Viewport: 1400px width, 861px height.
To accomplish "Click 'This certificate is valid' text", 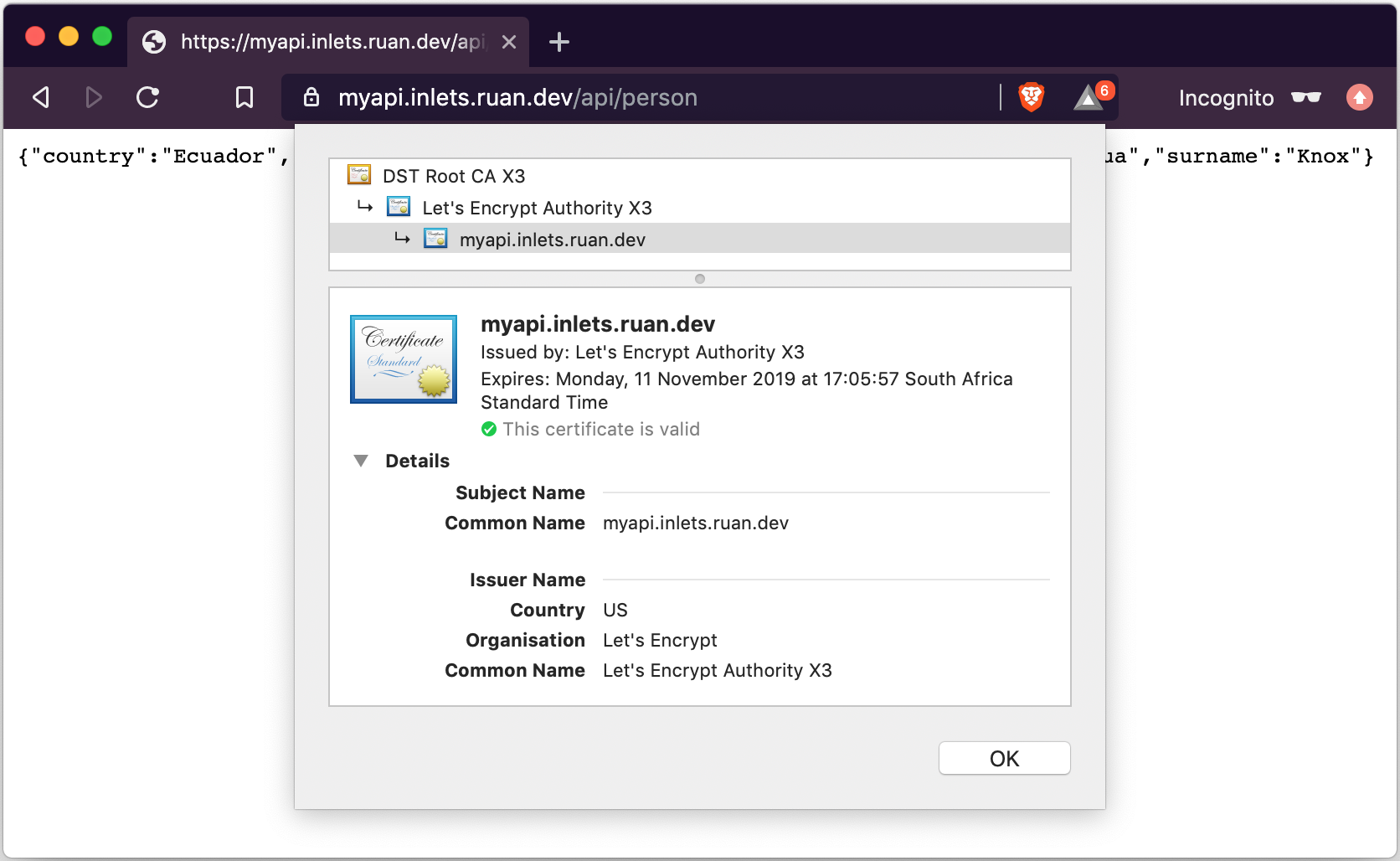I will pyautogui.click(x=601, y=429).
